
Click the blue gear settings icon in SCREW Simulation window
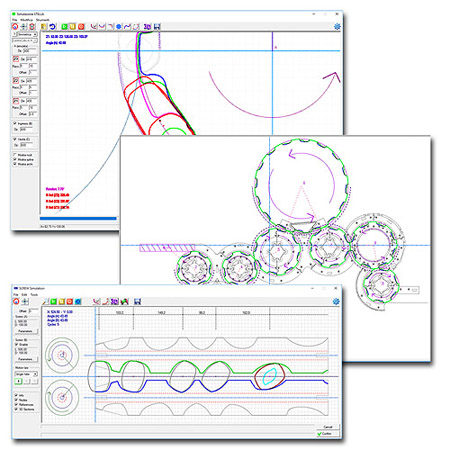[x=336, y=301]
